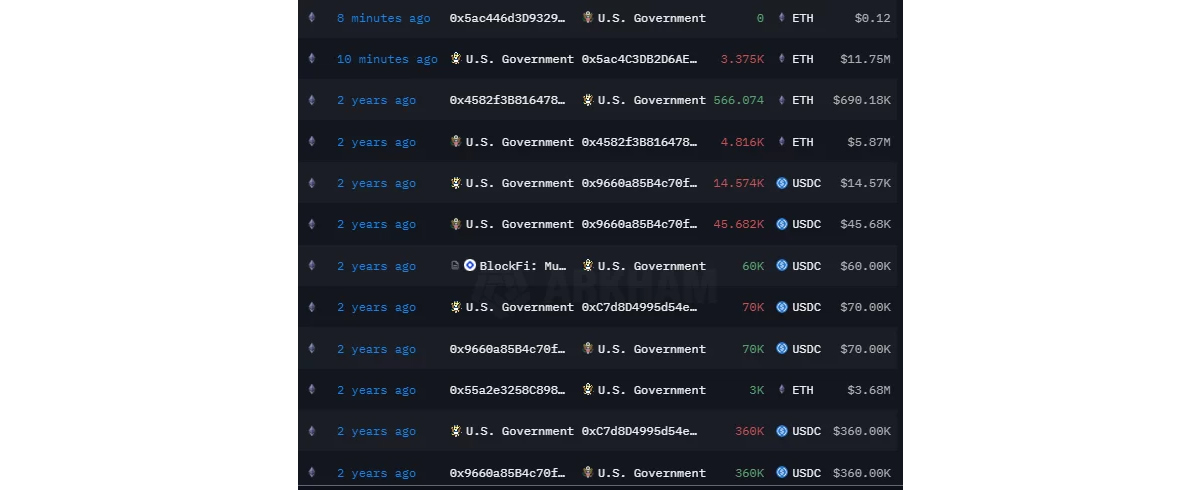The height and width of the screenshot is (490, 1200).
Task: Click the Ethereum chain icon in the $11.75M row
Action: tap(311, 59)
